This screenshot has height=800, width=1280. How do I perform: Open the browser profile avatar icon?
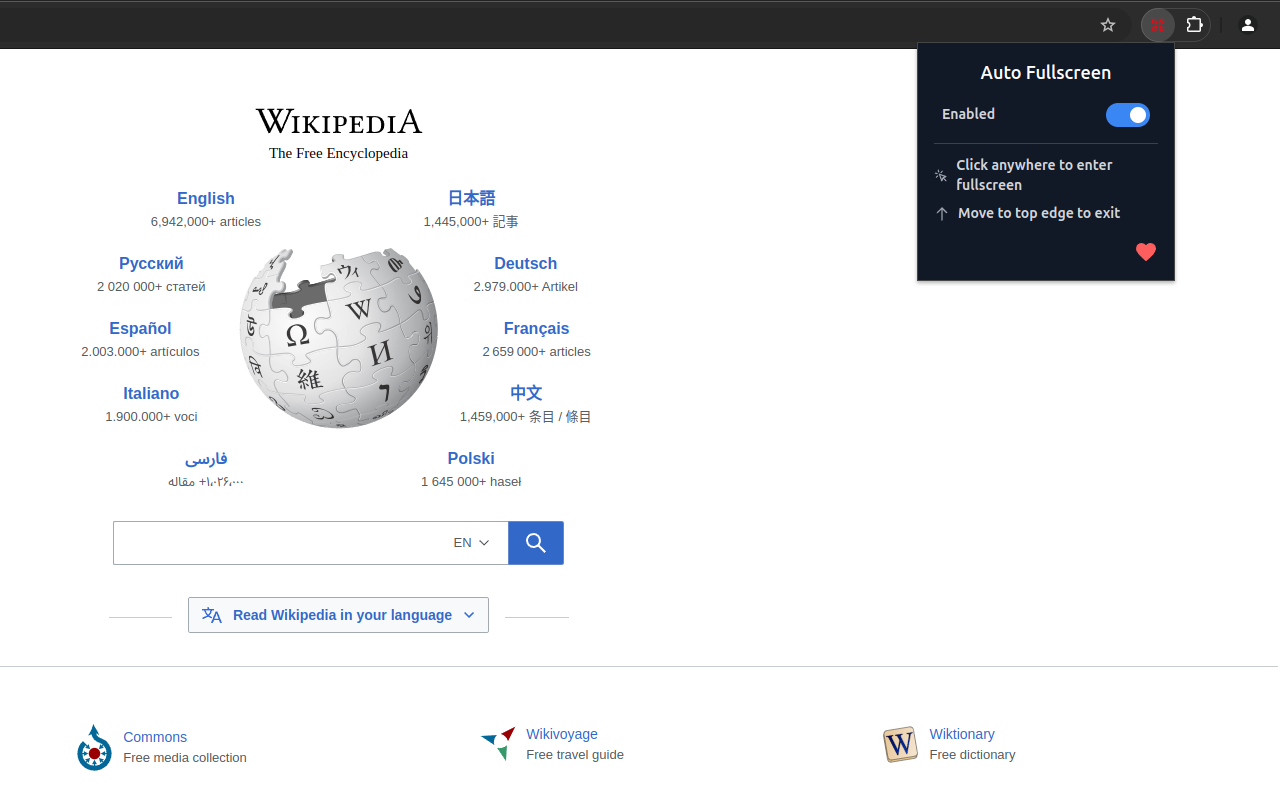[1247, 24]
